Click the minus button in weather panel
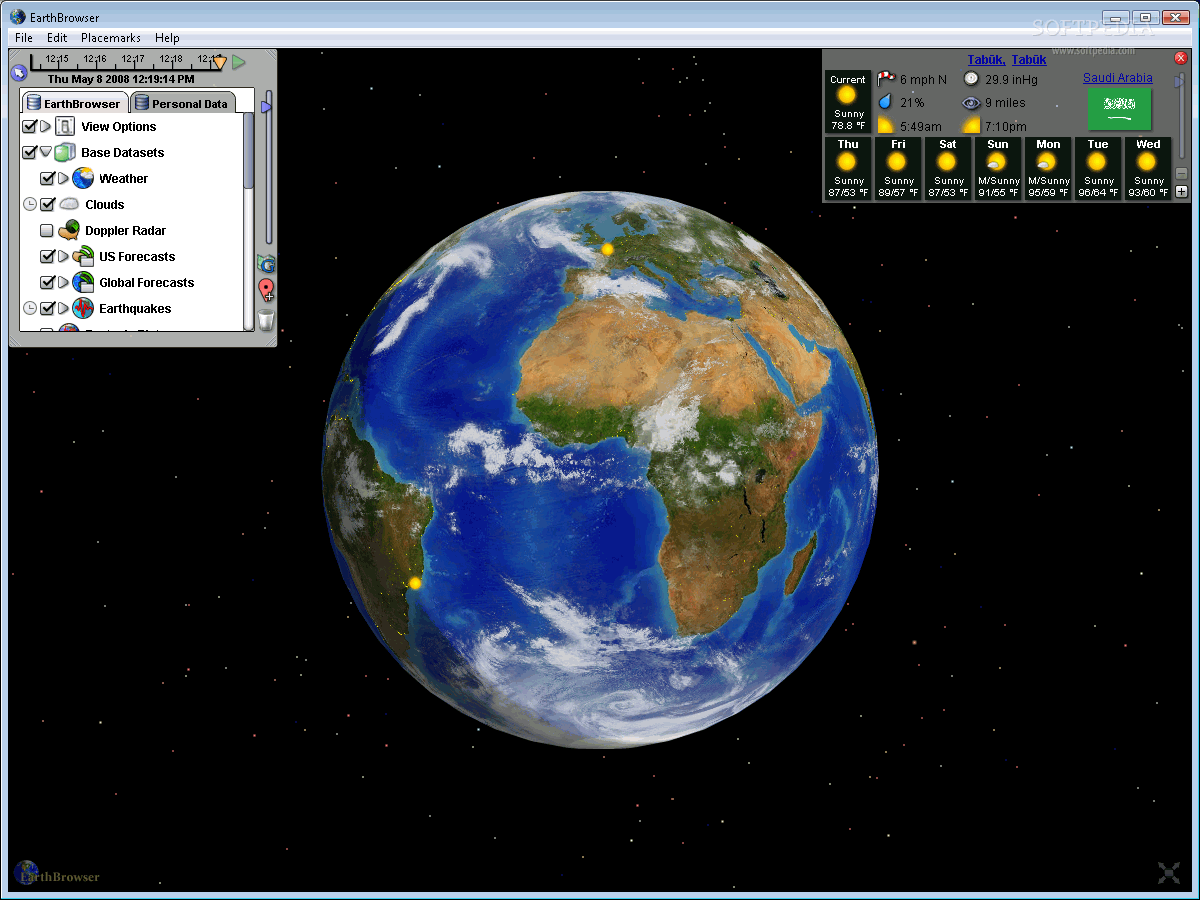Viewport: 1200px width, 900px height. pyautogui.click(x=1181, y=173)
